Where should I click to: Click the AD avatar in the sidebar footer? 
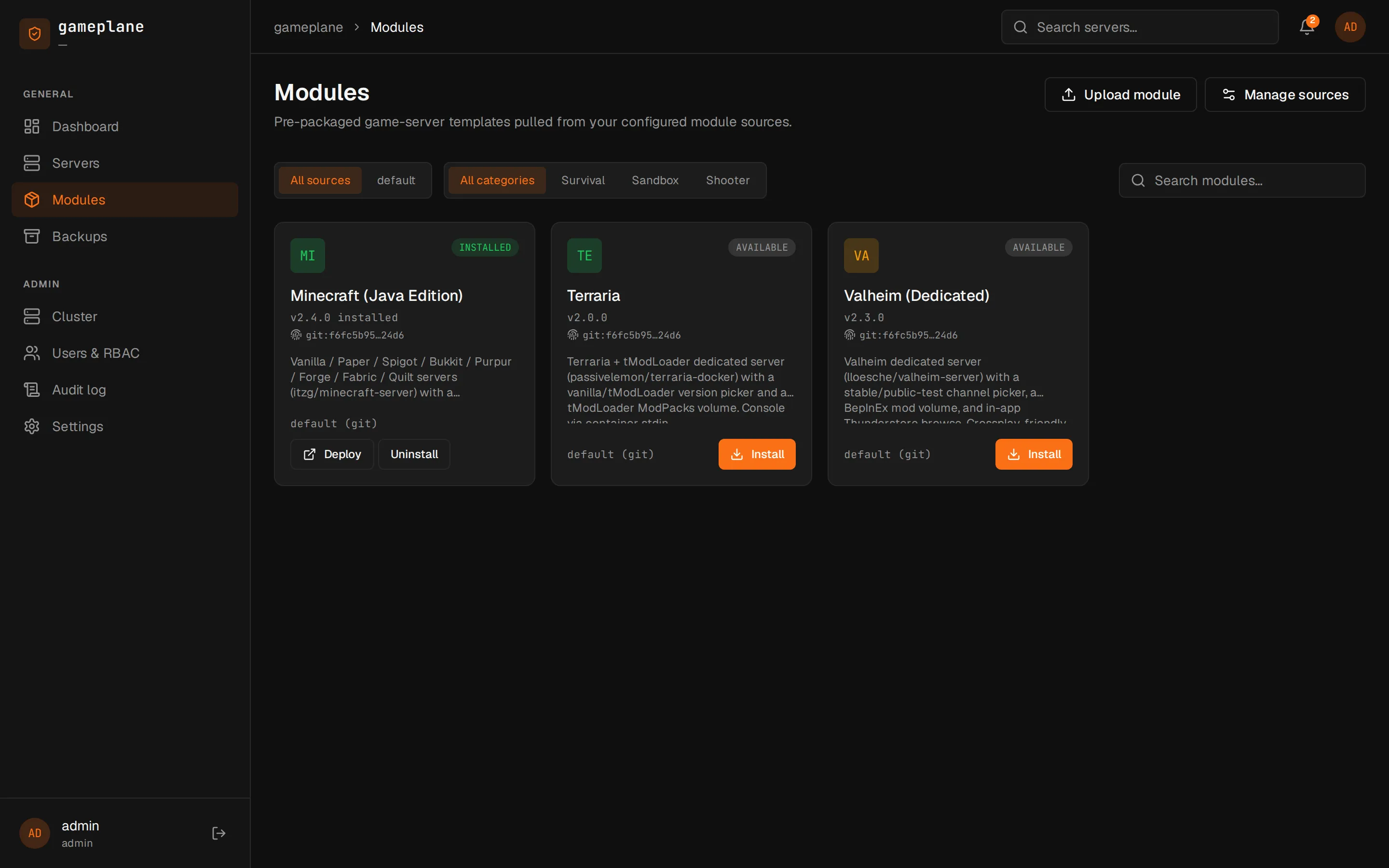point(34,833)
